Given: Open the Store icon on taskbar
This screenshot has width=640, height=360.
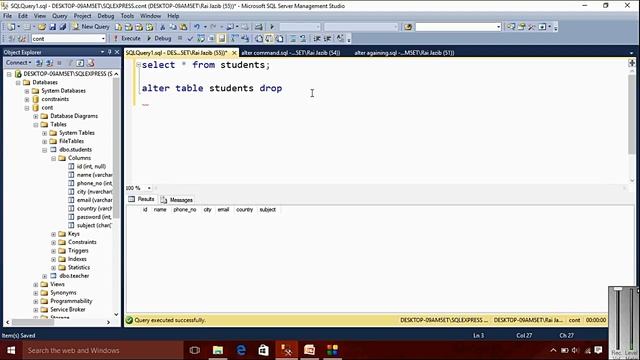Looking at the screenshot, I should pos(264,350).
